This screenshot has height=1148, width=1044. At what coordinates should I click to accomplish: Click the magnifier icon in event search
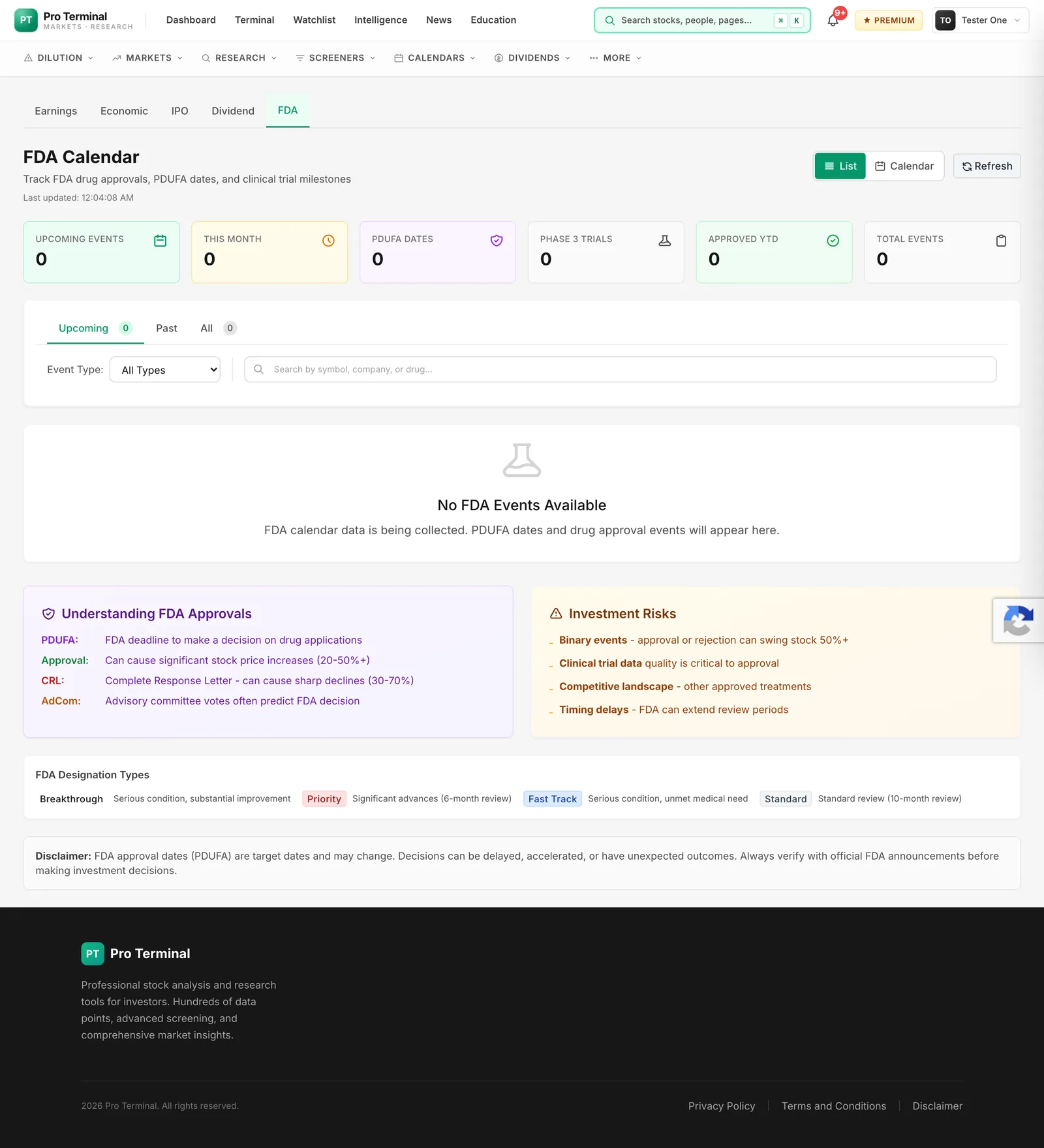(259, 369)
